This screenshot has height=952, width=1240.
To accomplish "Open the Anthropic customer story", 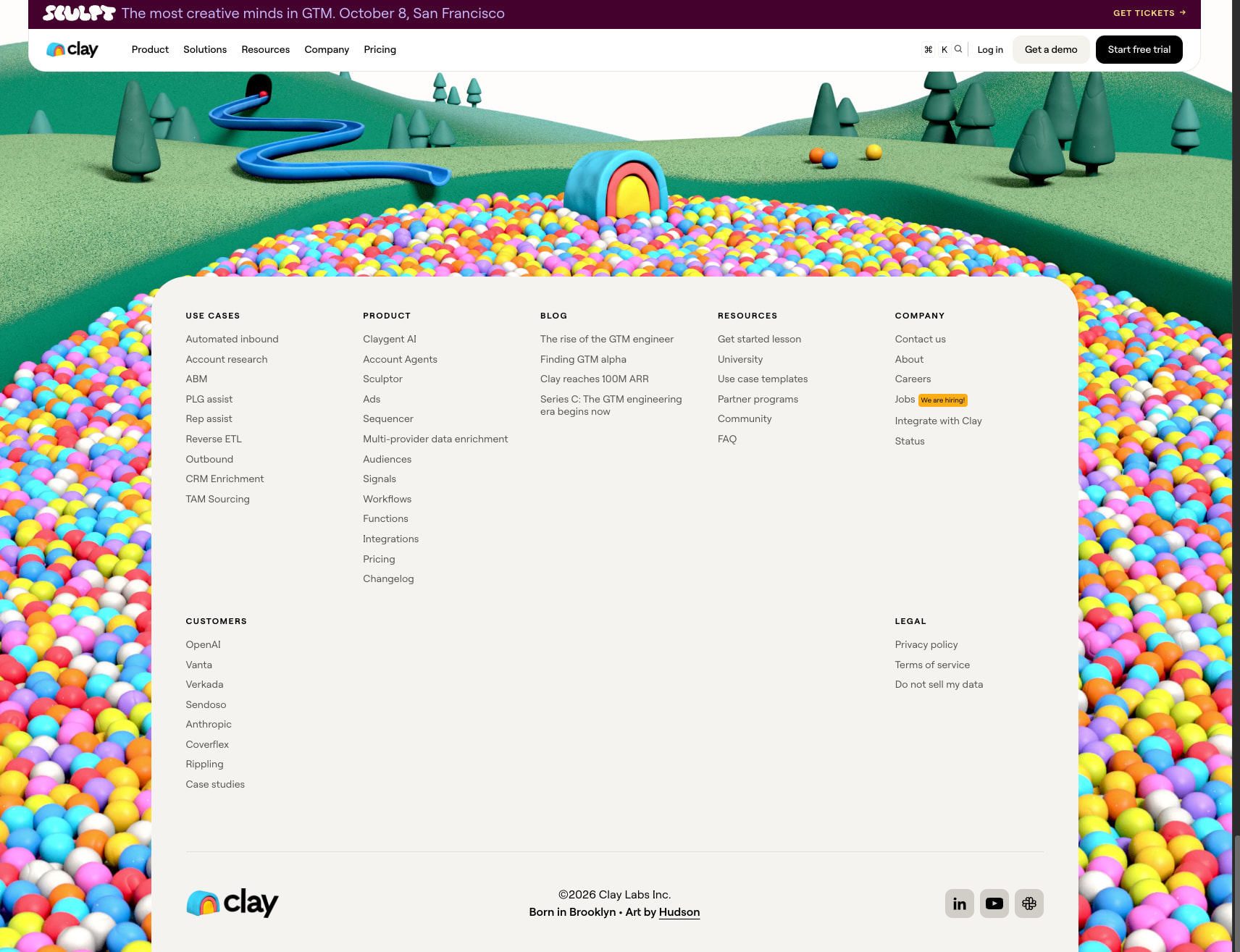I will click(x=209, y=724).
